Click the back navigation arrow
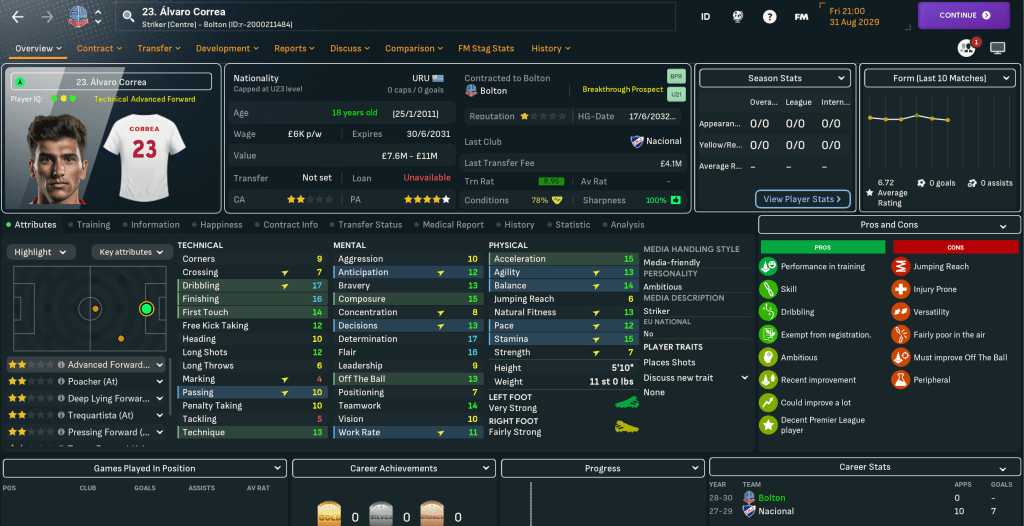Viewport: 1024px width, 526px height. (17, 16)
